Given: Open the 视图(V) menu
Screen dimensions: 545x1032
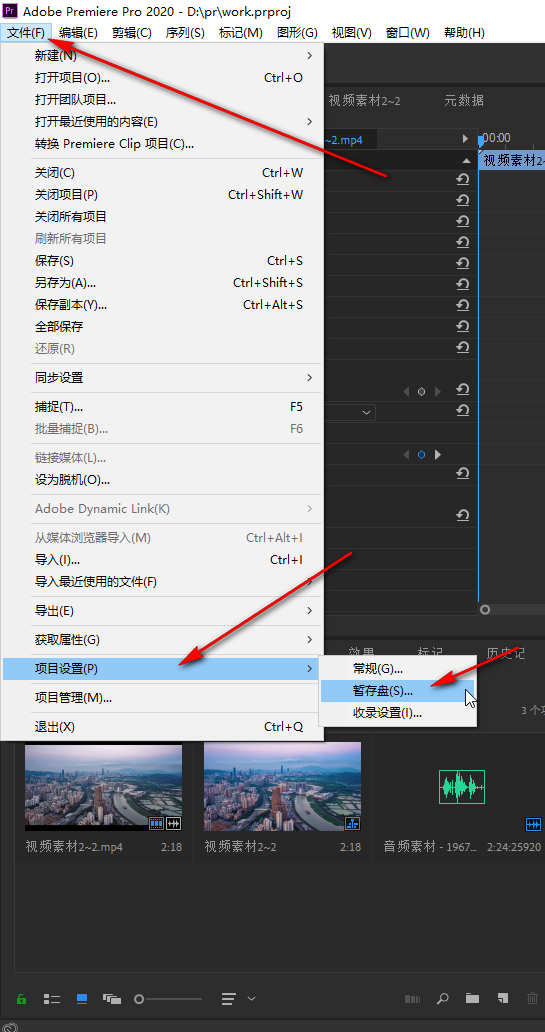Looking at the screenshot, I should (x=351, y=33).
